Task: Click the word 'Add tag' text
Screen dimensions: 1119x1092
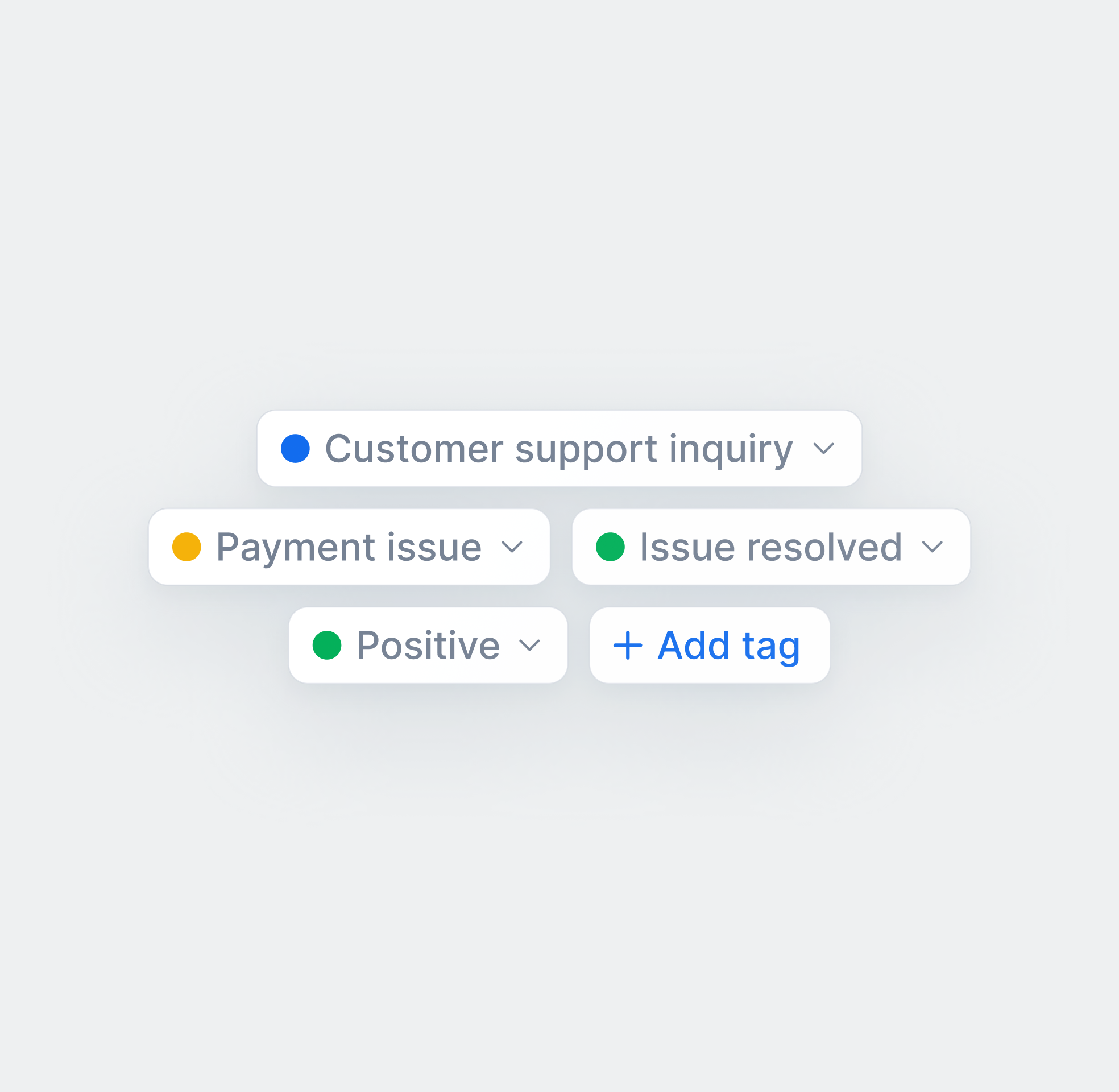Action: 728,645
